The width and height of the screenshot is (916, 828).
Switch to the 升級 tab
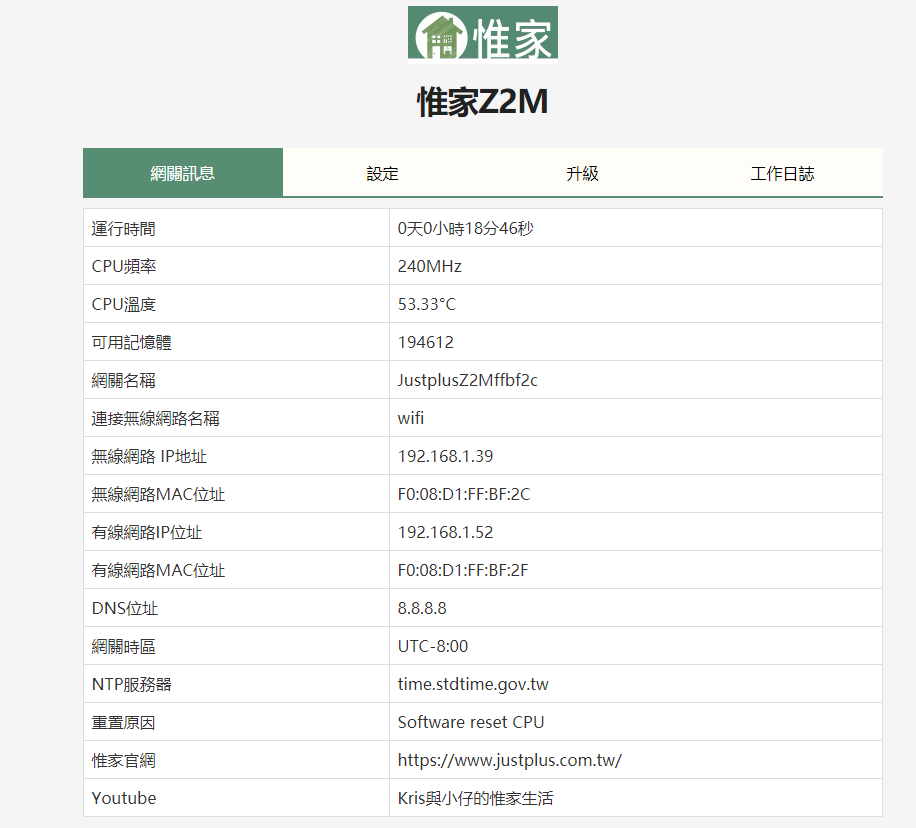coord(582,173)
